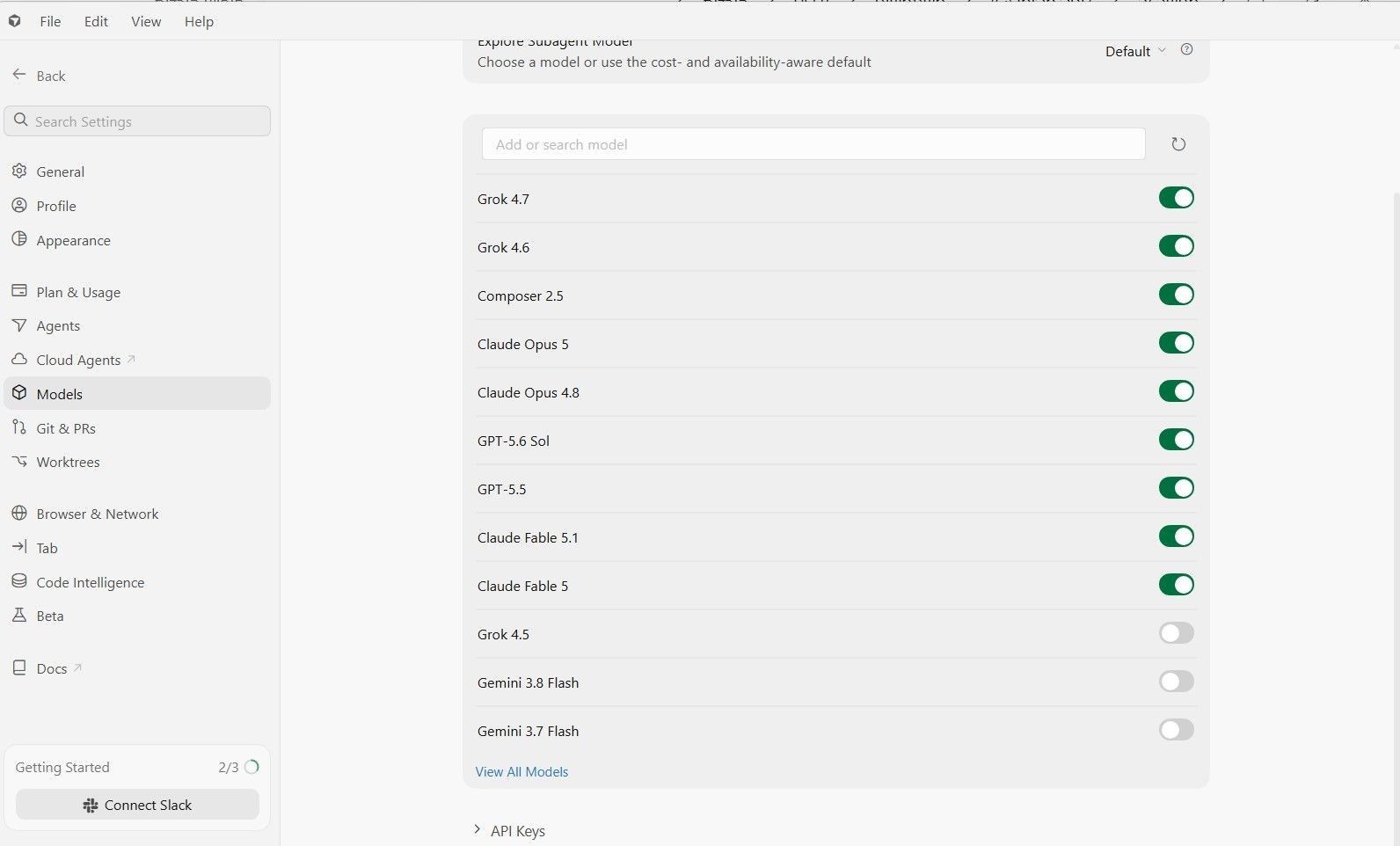Toggle off Claude Fable 5.1
The image size is (1400, 846).
1176,536
